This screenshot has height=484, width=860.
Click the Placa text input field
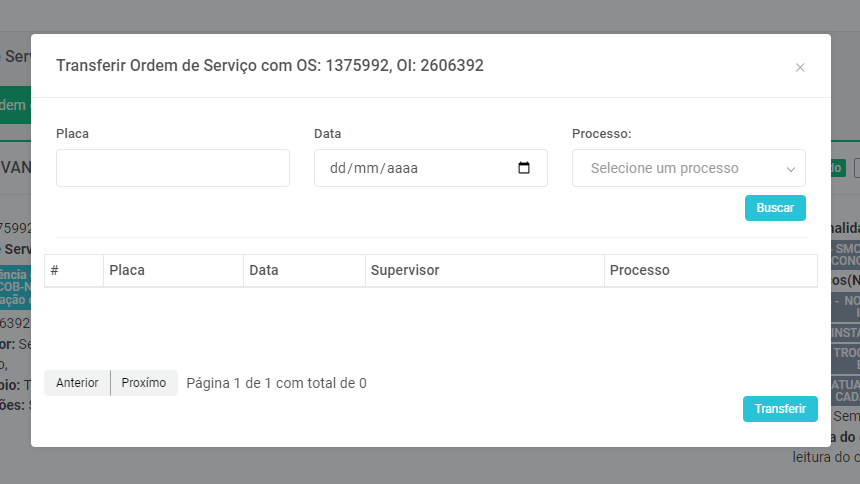[173, 168]
